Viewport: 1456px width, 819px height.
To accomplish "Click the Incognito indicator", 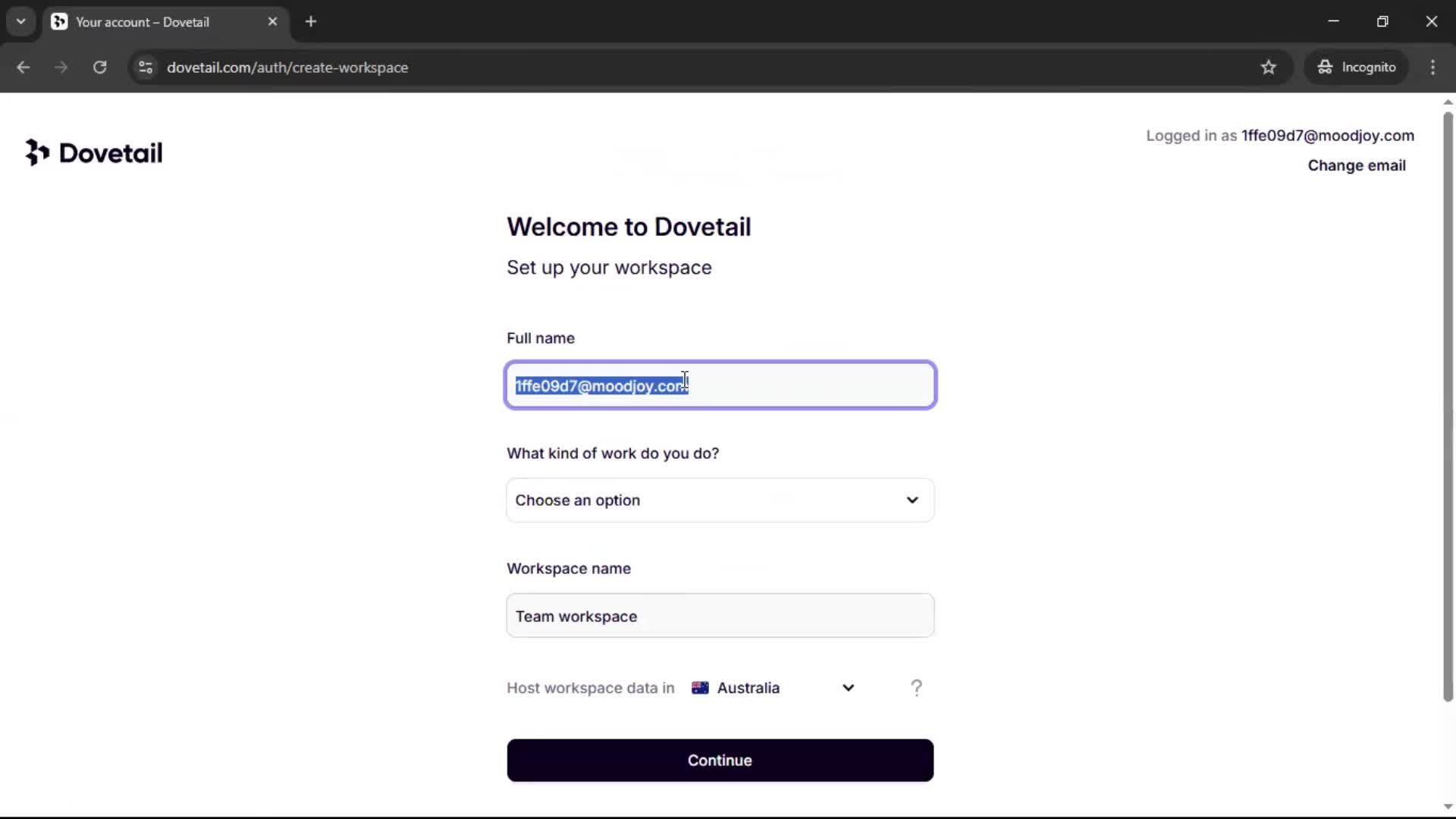I will (x=1357, y=67).
